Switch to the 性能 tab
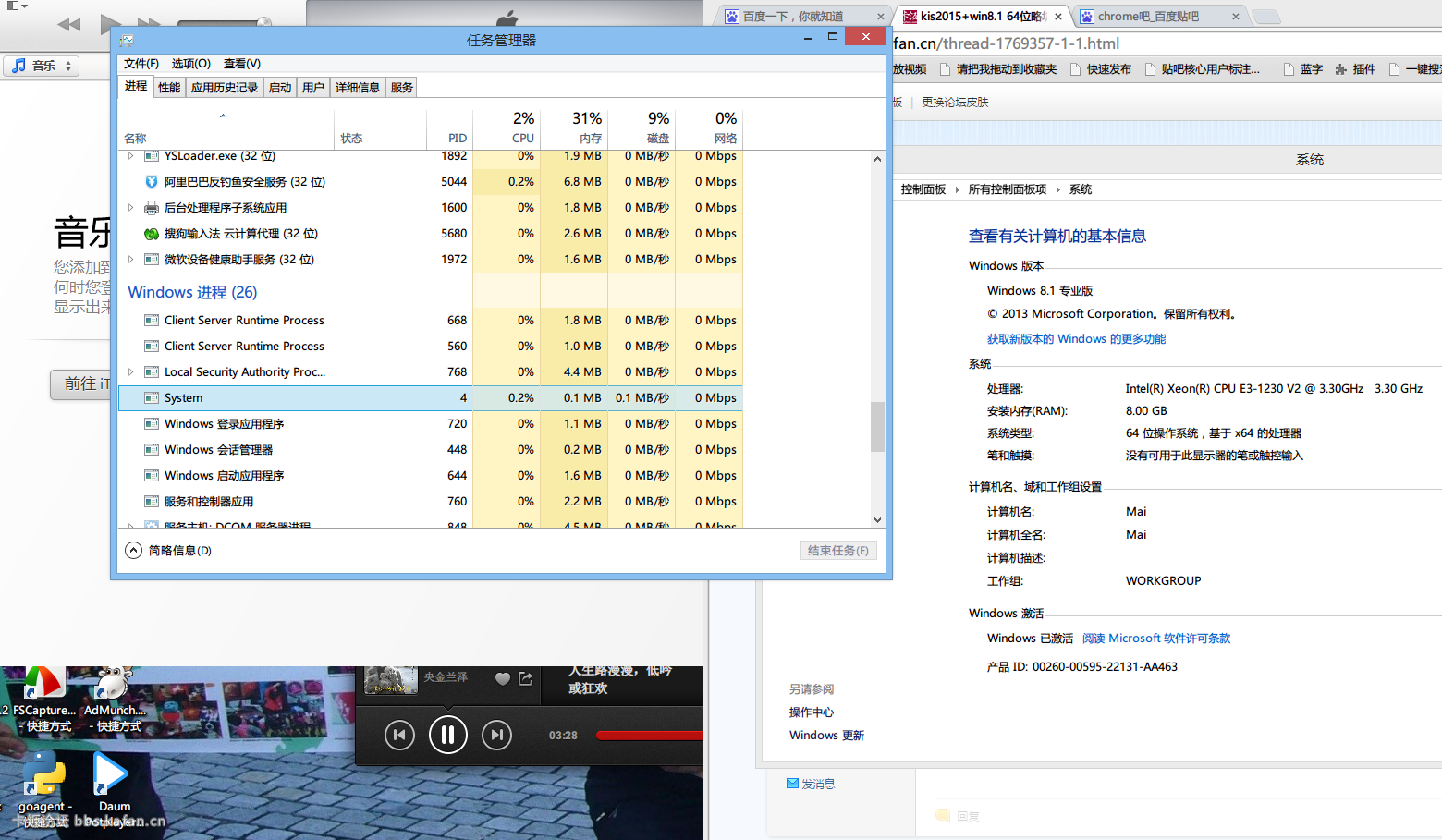 point(169,88)
